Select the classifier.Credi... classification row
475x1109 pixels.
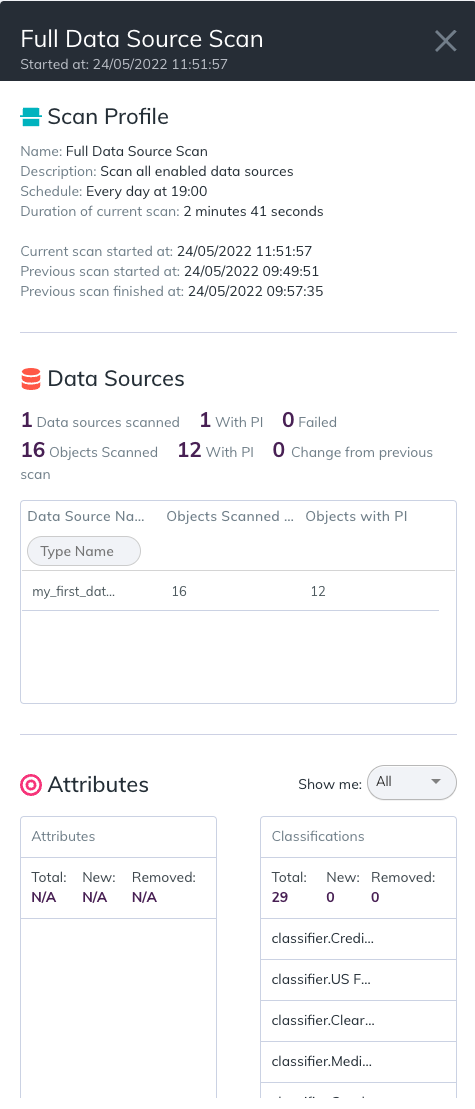pyautogui.click(x=358, y=939)
